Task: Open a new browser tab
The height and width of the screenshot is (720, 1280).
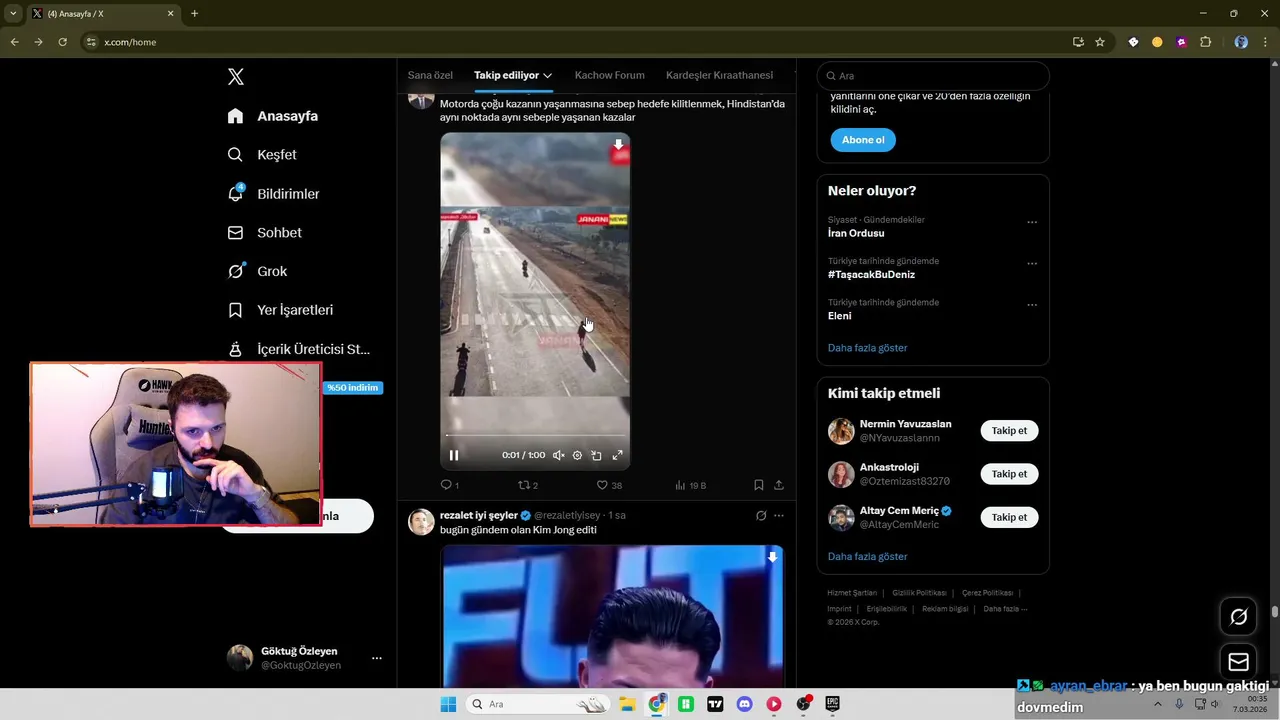Action: [194, 14]
